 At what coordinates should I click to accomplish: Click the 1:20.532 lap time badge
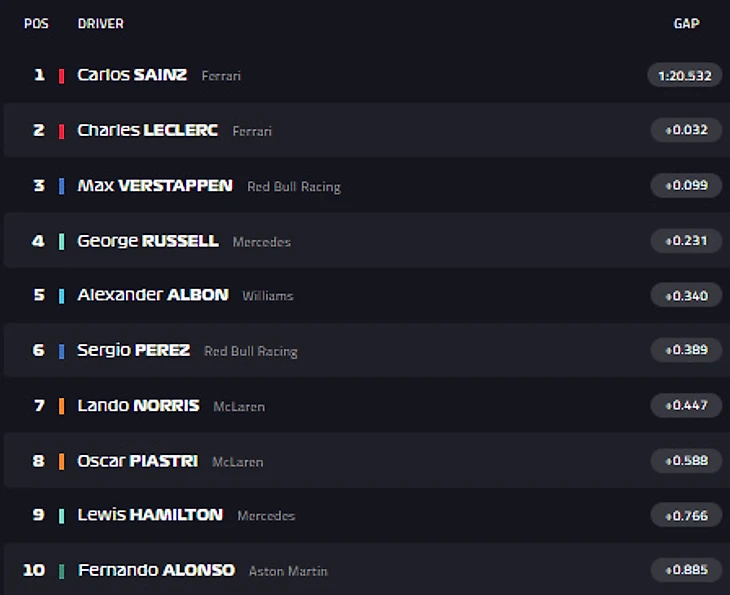(684, 75)
